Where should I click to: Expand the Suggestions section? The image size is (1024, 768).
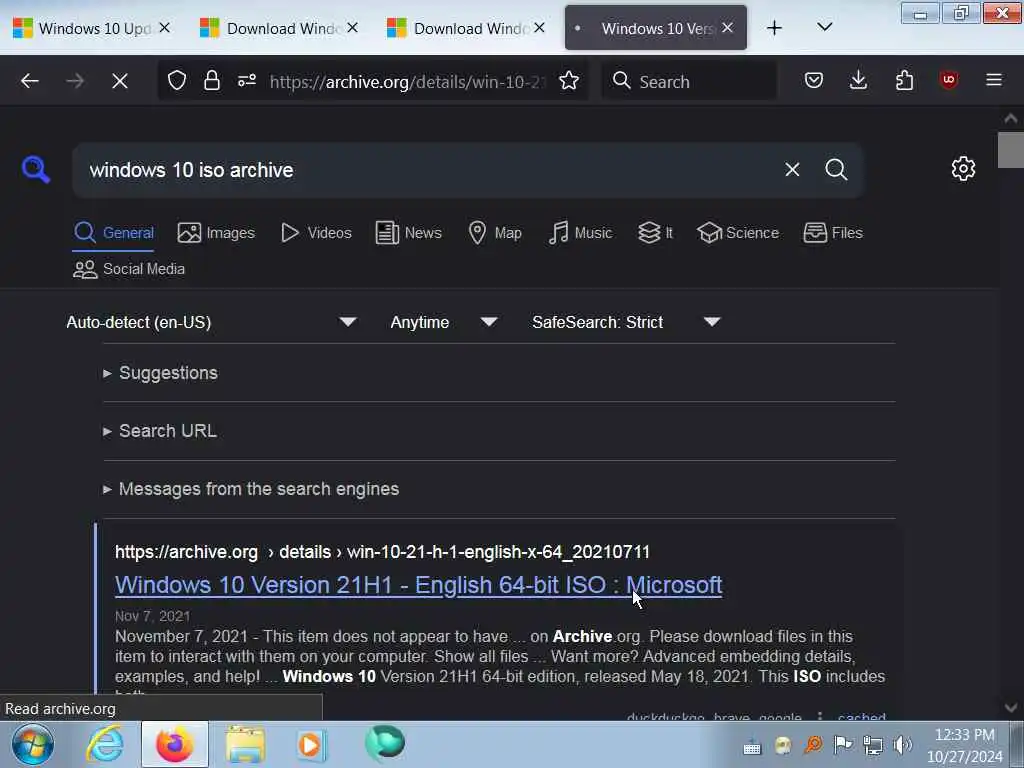pos(161,373)
